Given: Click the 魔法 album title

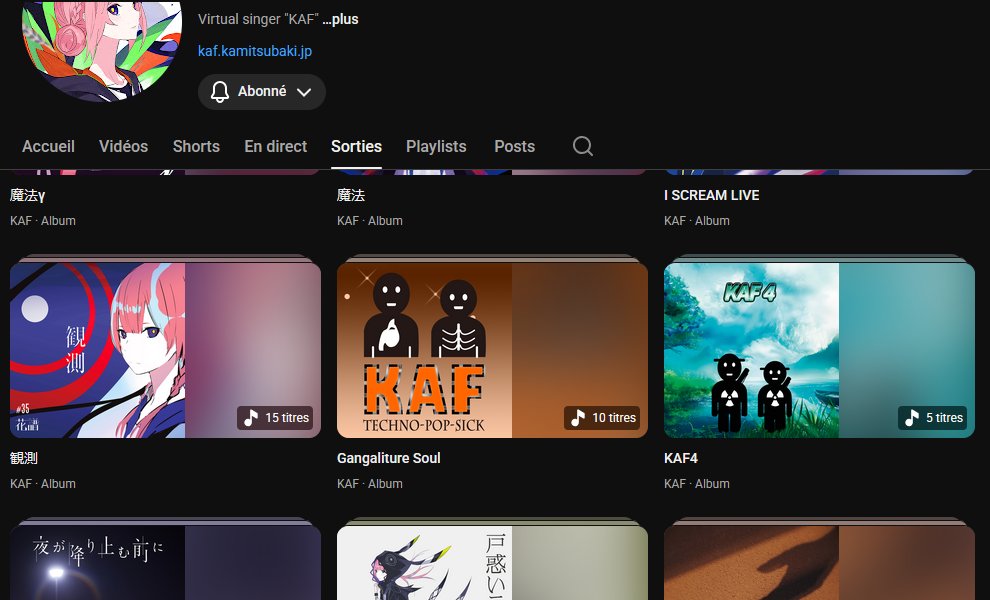Looking at the screenshot, I should click(x=351, y=196).
